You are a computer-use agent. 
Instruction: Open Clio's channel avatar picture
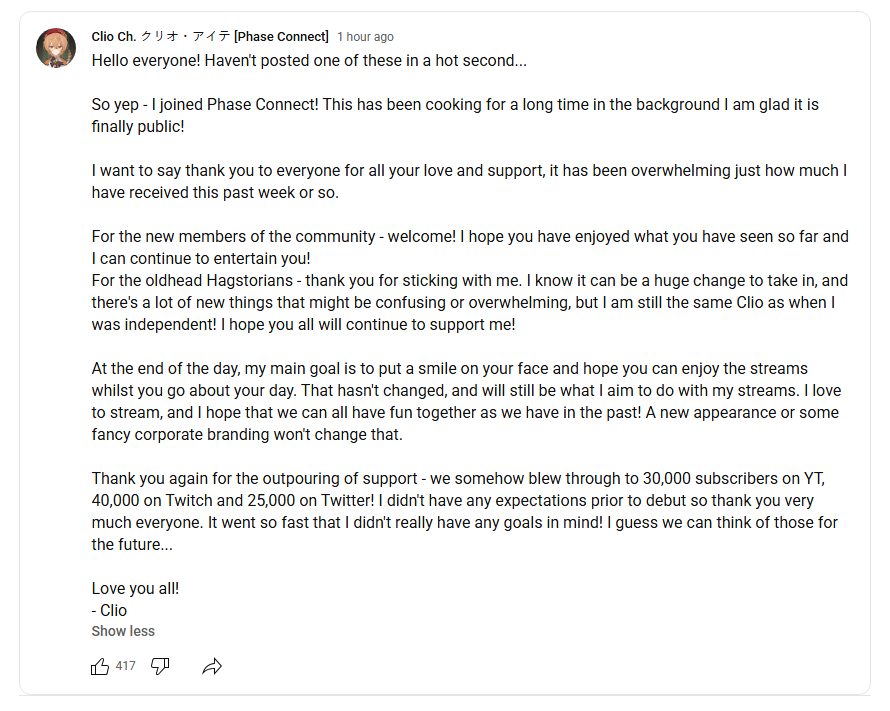point(56,48)
